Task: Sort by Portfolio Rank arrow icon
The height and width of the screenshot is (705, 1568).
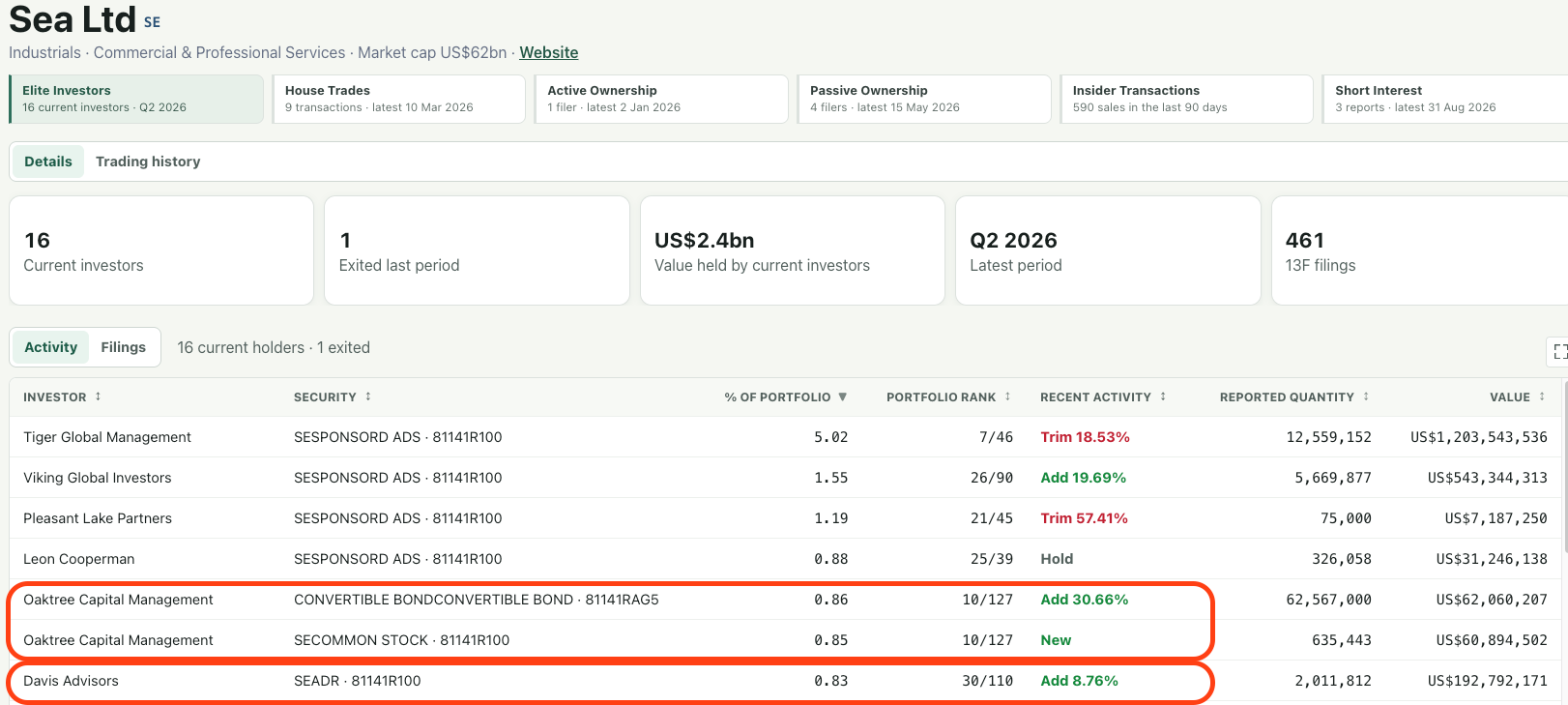Action: pyautogui.click(x=1007, y=397)
